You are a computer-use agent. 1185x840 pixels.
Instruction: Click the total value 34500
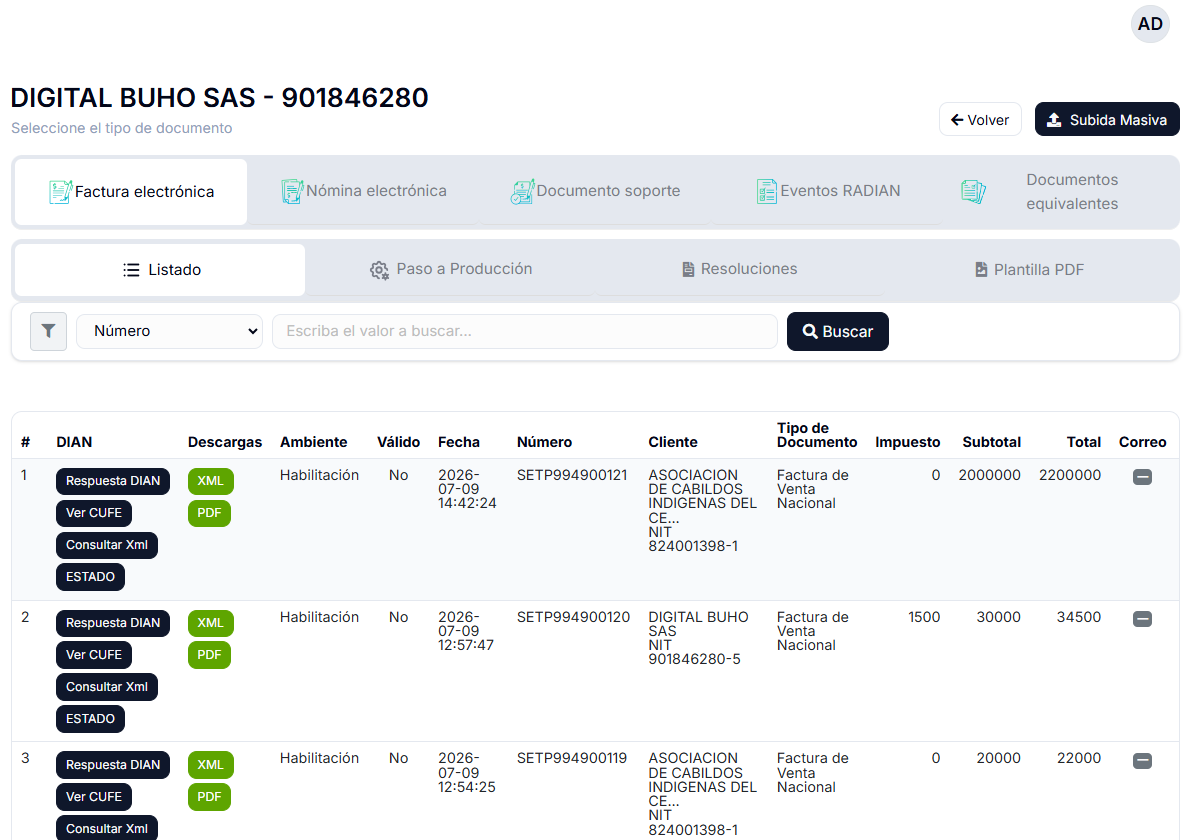pos(1078,617)
